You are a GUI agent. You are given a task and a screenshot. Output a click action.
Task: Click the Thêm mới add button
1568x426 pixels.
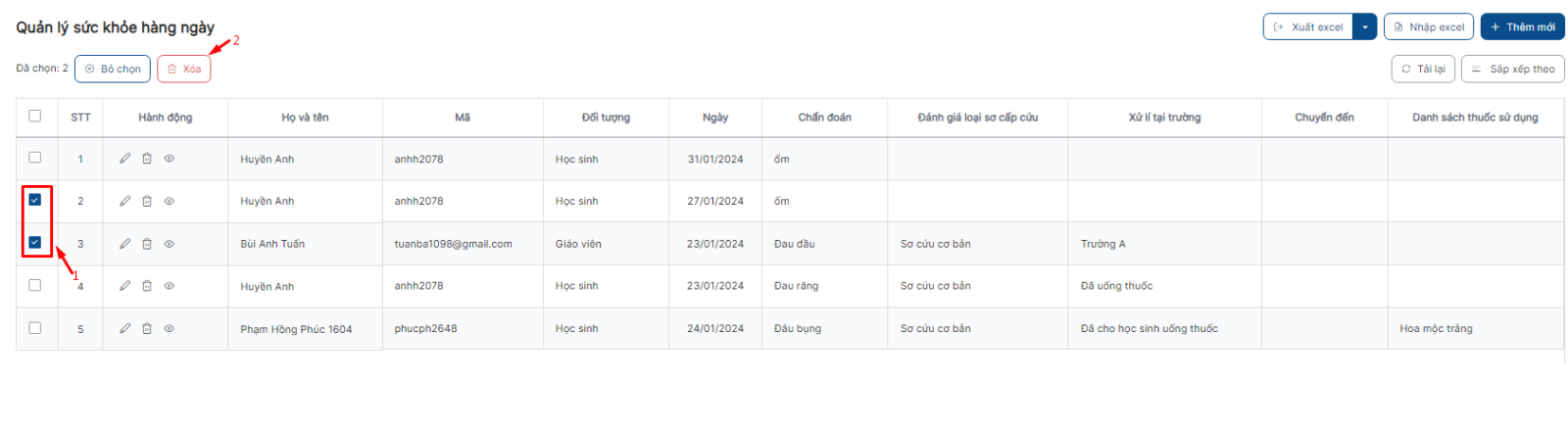click(x=1522, y=27)
